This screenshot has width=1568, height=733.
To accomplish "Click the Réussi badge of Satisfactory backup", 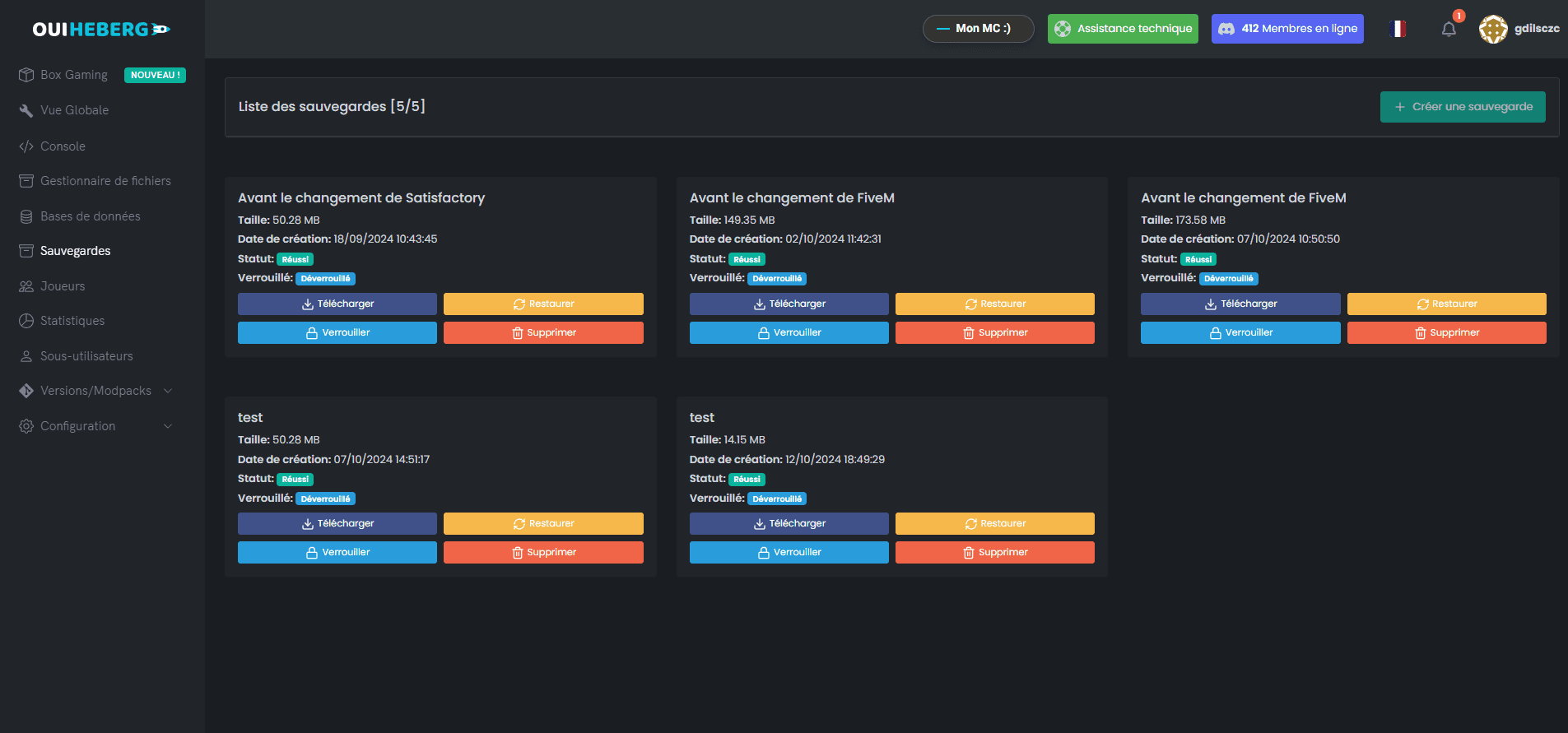I will (x=295, y=259).
